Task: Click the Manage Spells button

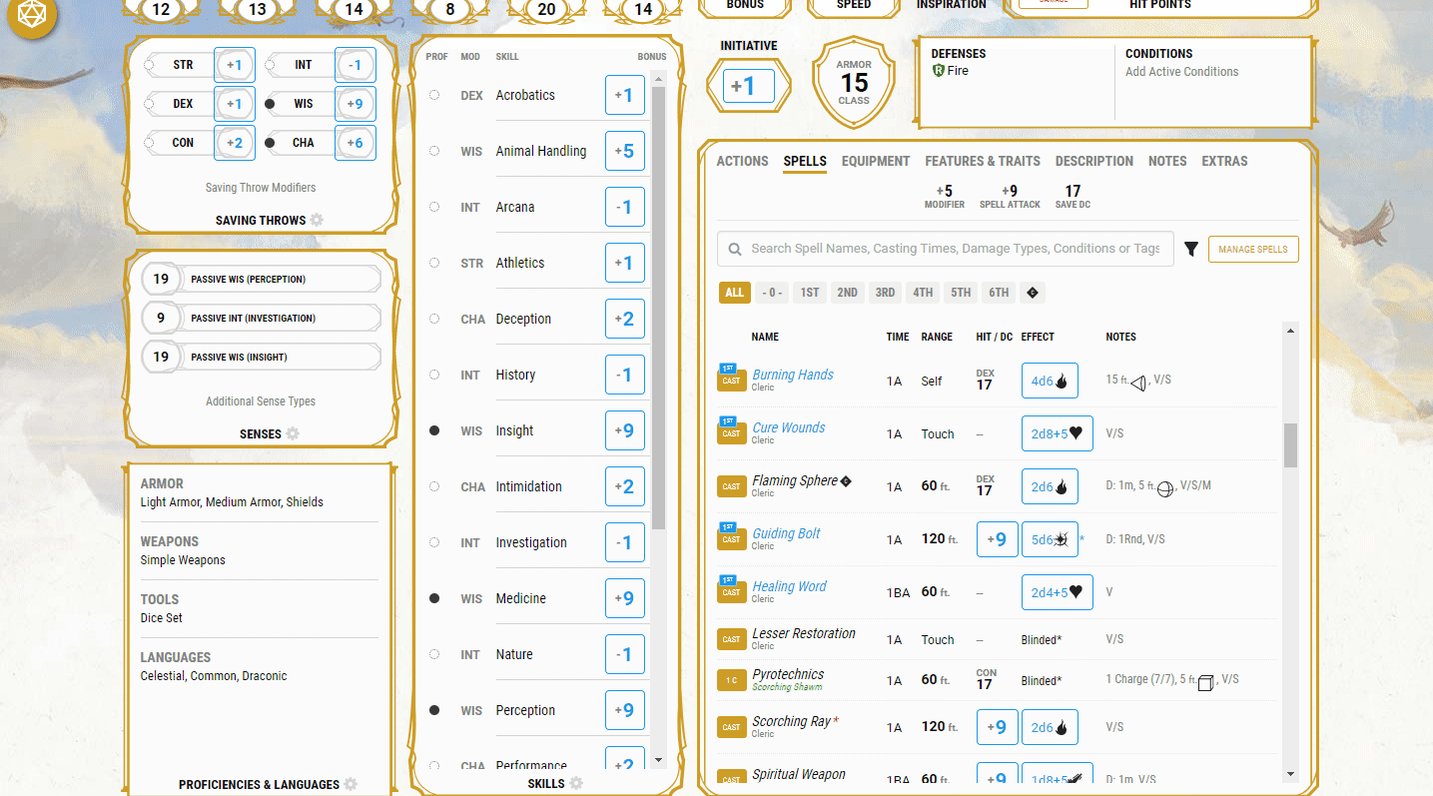Action: click(x=1253, y=249)
